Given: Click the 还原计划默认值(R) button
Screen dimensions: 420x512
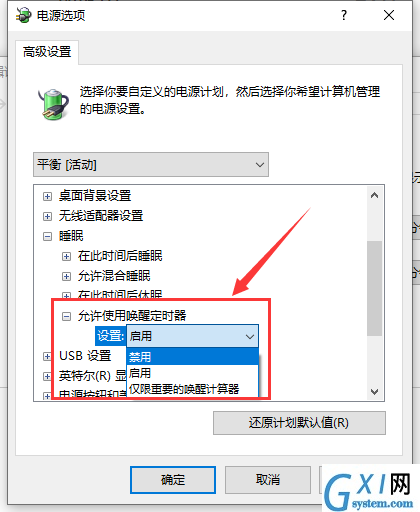Looking at the screenshot, I should click(x=299, y=423).
